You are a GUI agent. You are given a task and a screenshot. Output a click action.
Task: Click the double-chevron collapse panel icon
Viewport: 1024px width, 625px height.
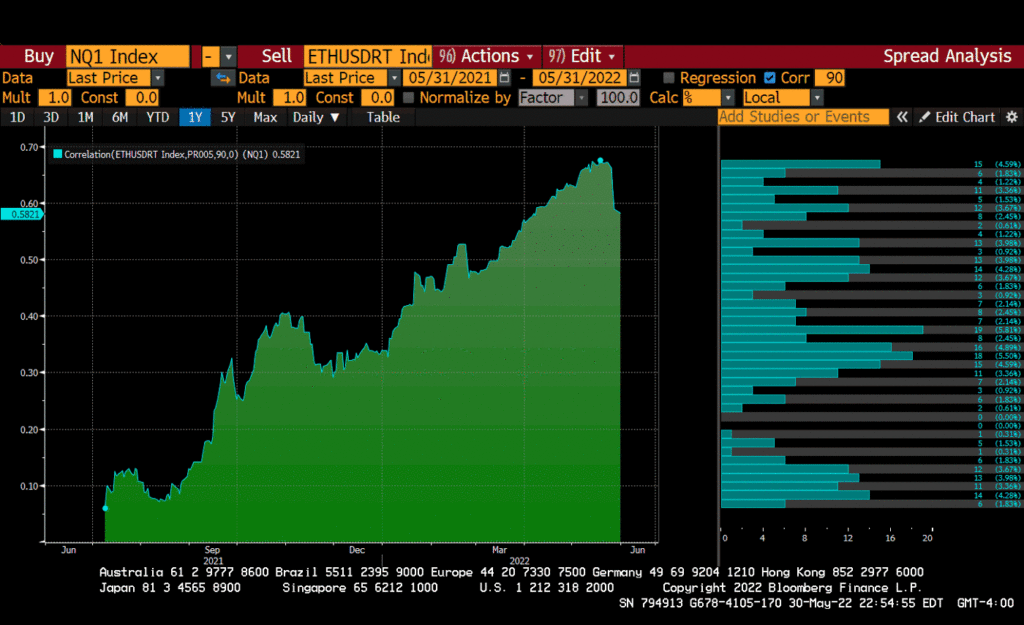click(x=902, y=117)
